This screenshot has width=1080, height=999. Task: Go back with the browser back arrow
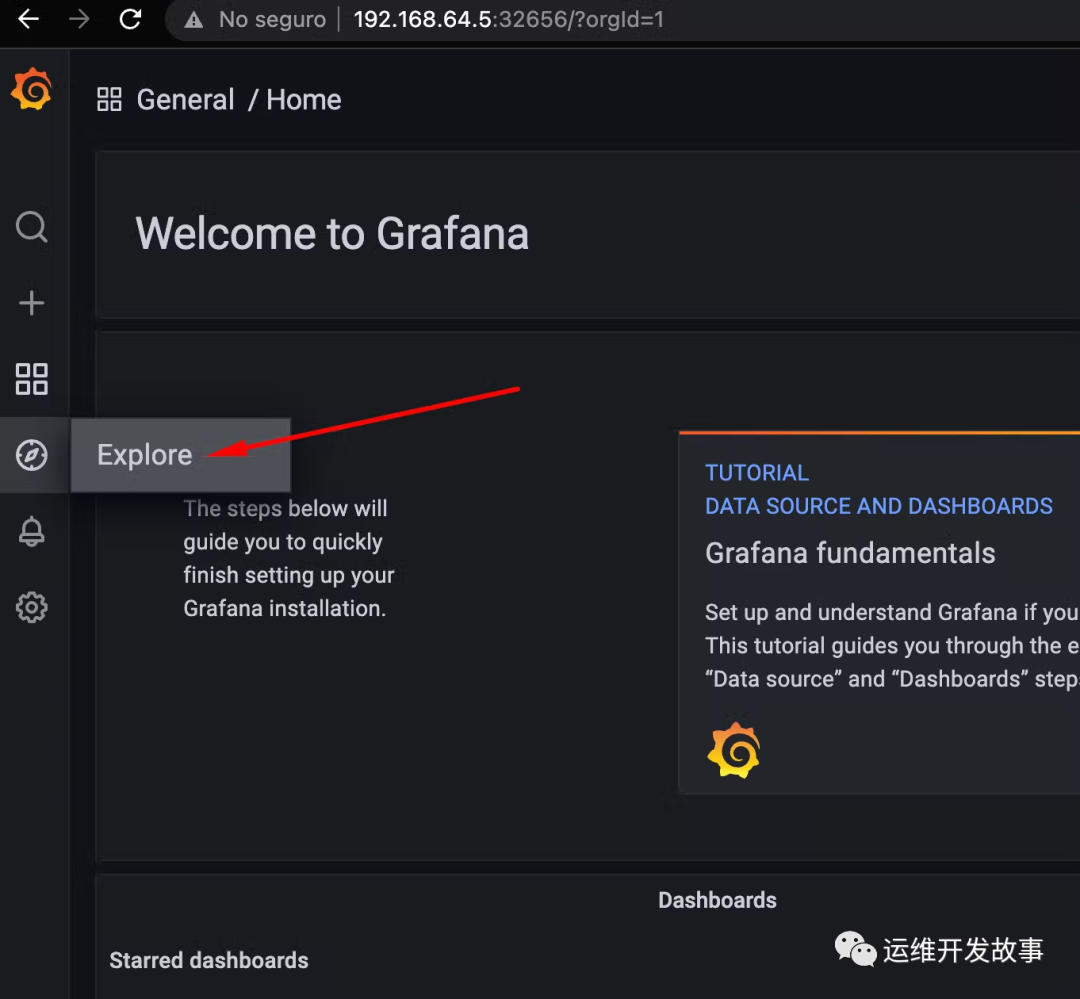point(28,19)
